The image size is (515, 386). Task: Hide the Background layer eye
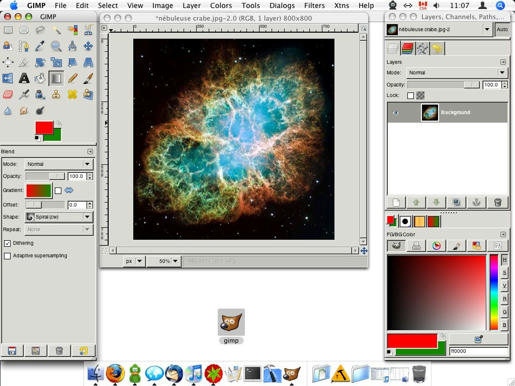coord(396,113)
